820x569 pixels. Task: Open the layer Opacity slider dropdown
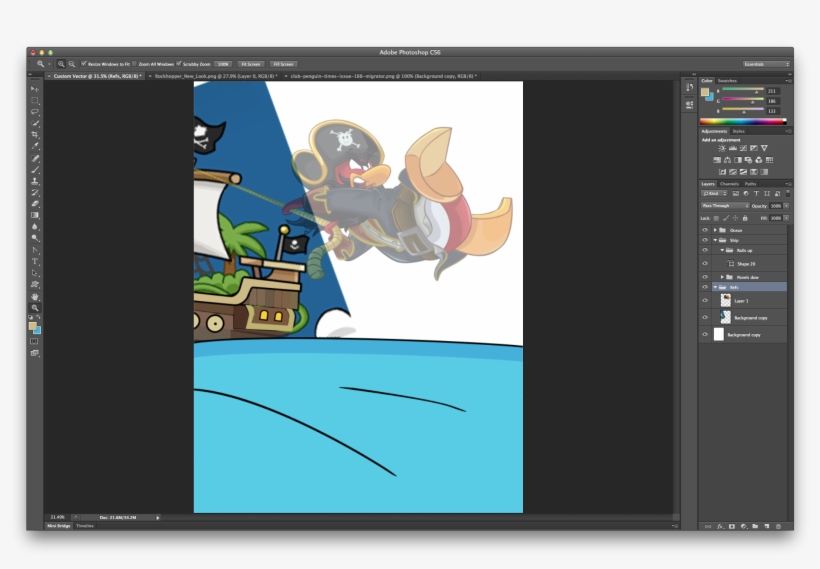coord(786,206)
